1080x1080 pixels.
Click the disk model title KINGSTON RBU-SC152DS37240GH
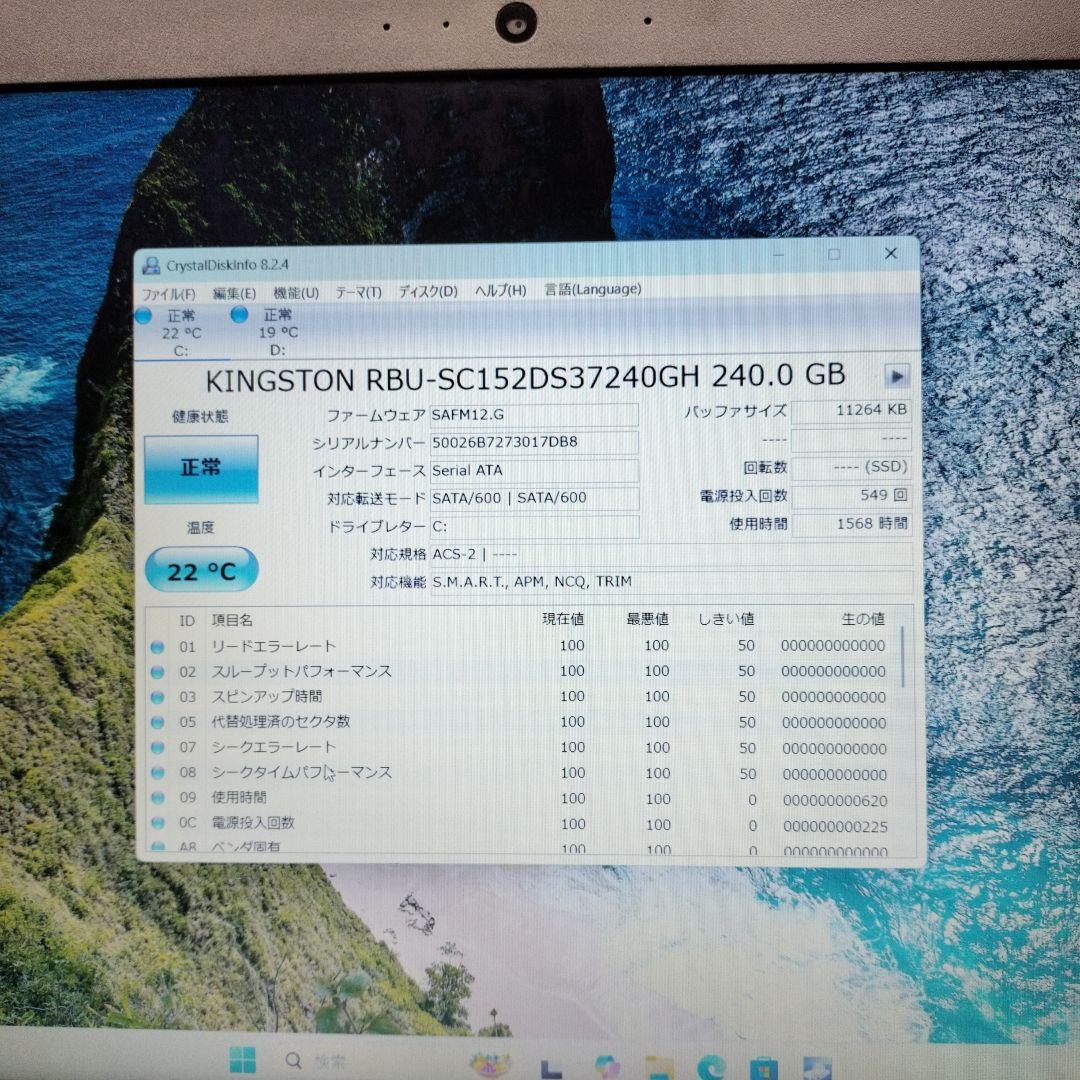(452, 379)
